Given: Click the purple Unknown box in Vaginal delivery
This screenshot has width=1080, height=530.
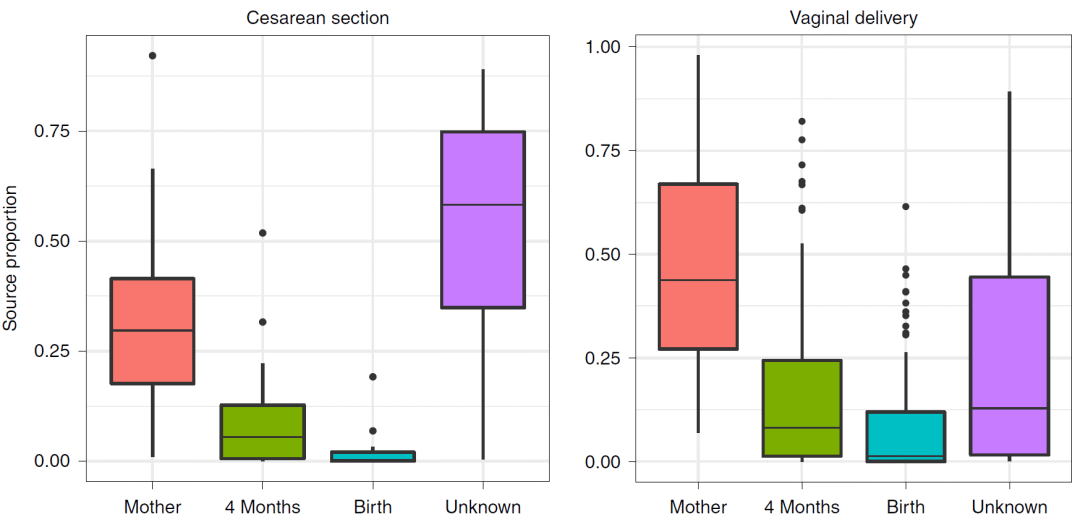Looking at the screenshot, I should (x=1009, y=366).
